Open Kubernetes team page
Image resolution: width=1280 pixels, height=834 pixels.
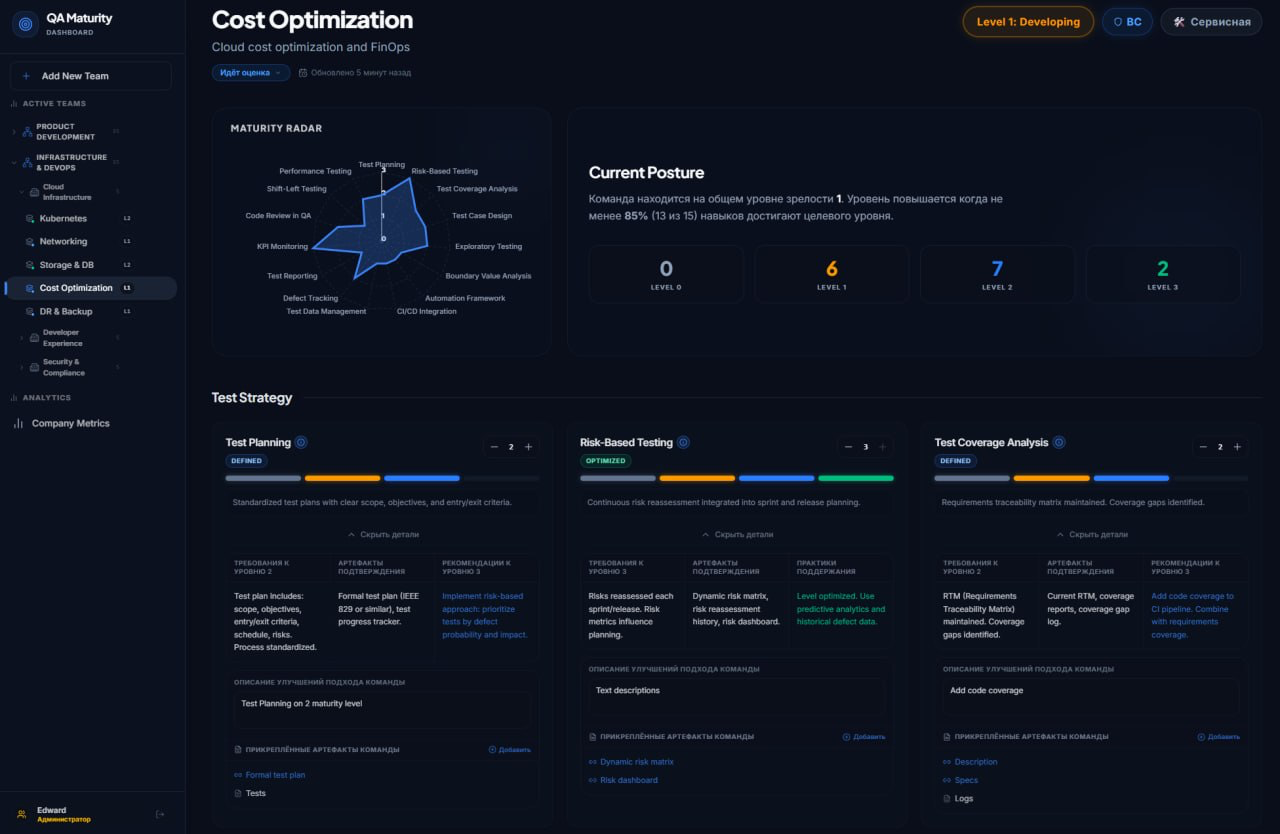63,218
